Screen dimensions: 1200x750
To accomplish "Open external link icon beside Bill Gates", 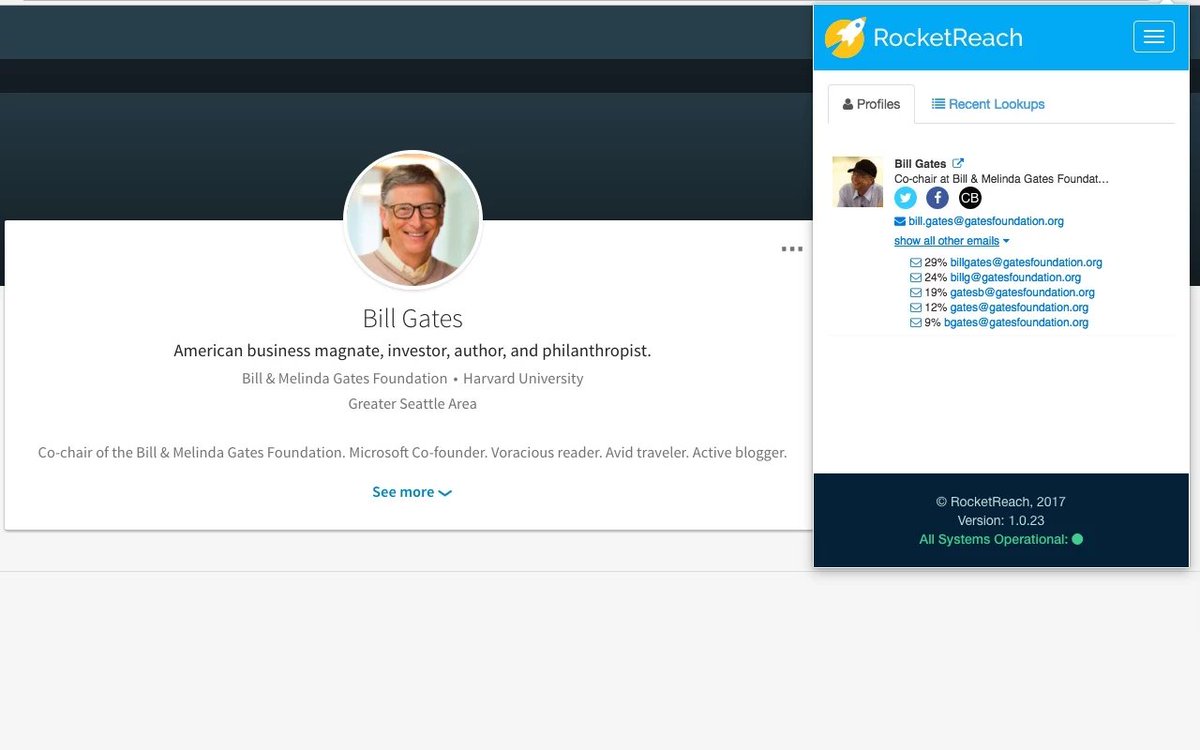I will pos(958,164).
